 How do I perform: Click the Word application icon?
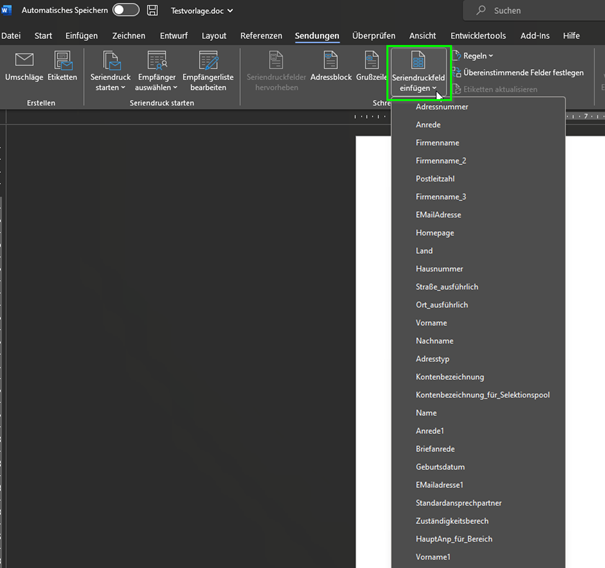[x=6, y=10]
